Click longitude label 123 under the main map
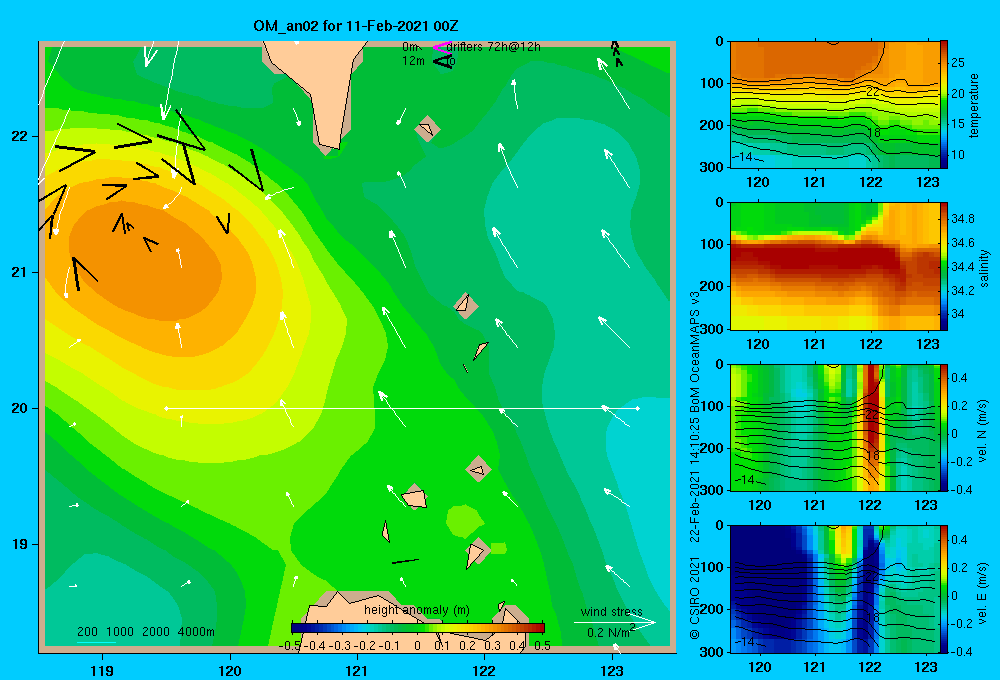Image resolution: width=1000 pixels, height=680 pixels. [612, 670]
